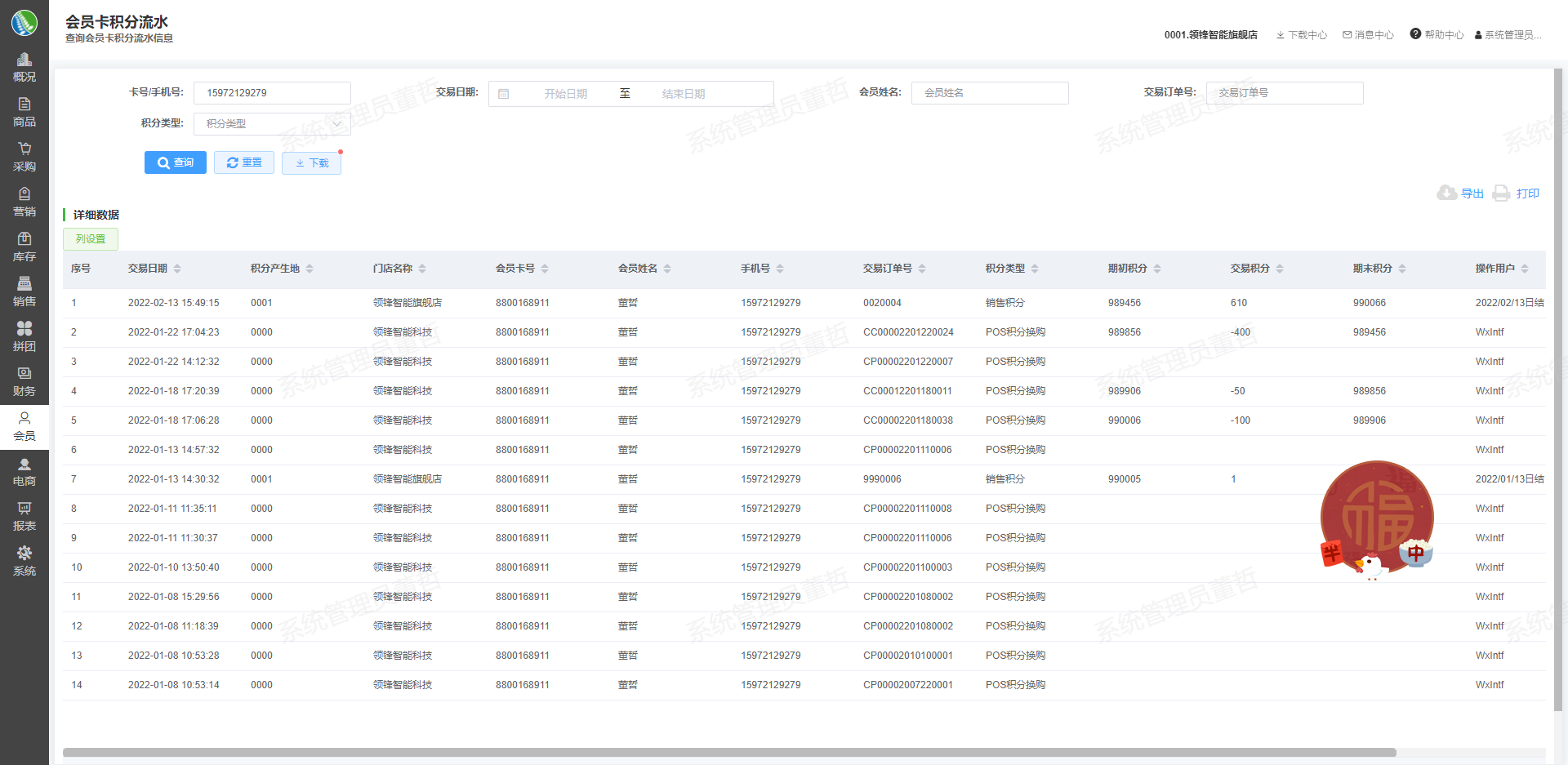Open the 报表 reports sidebar icon
The width and height of the screenshot is (1568, 765).
(x=24, y=509)
